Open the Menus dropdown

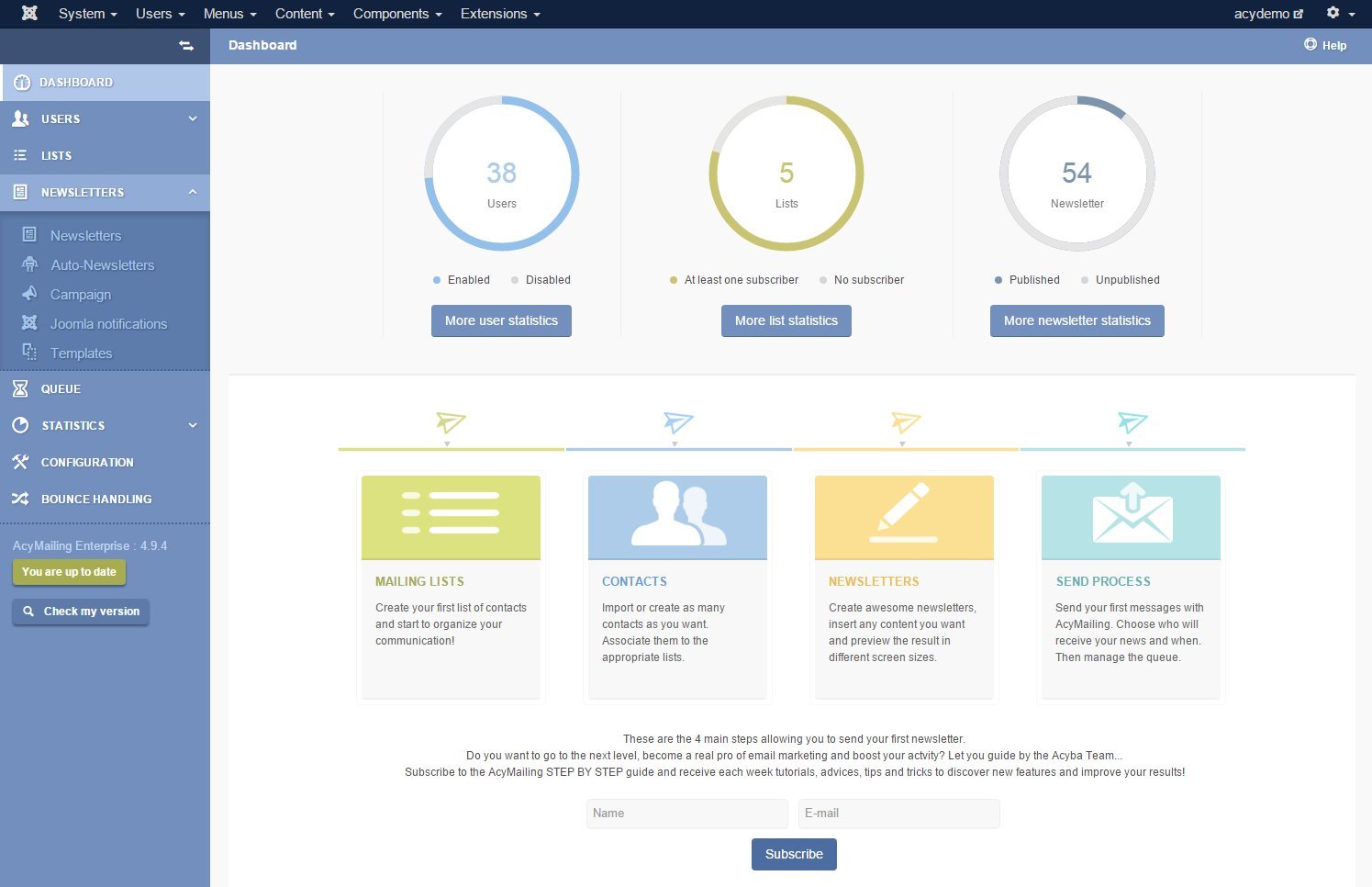coord(229,14)
